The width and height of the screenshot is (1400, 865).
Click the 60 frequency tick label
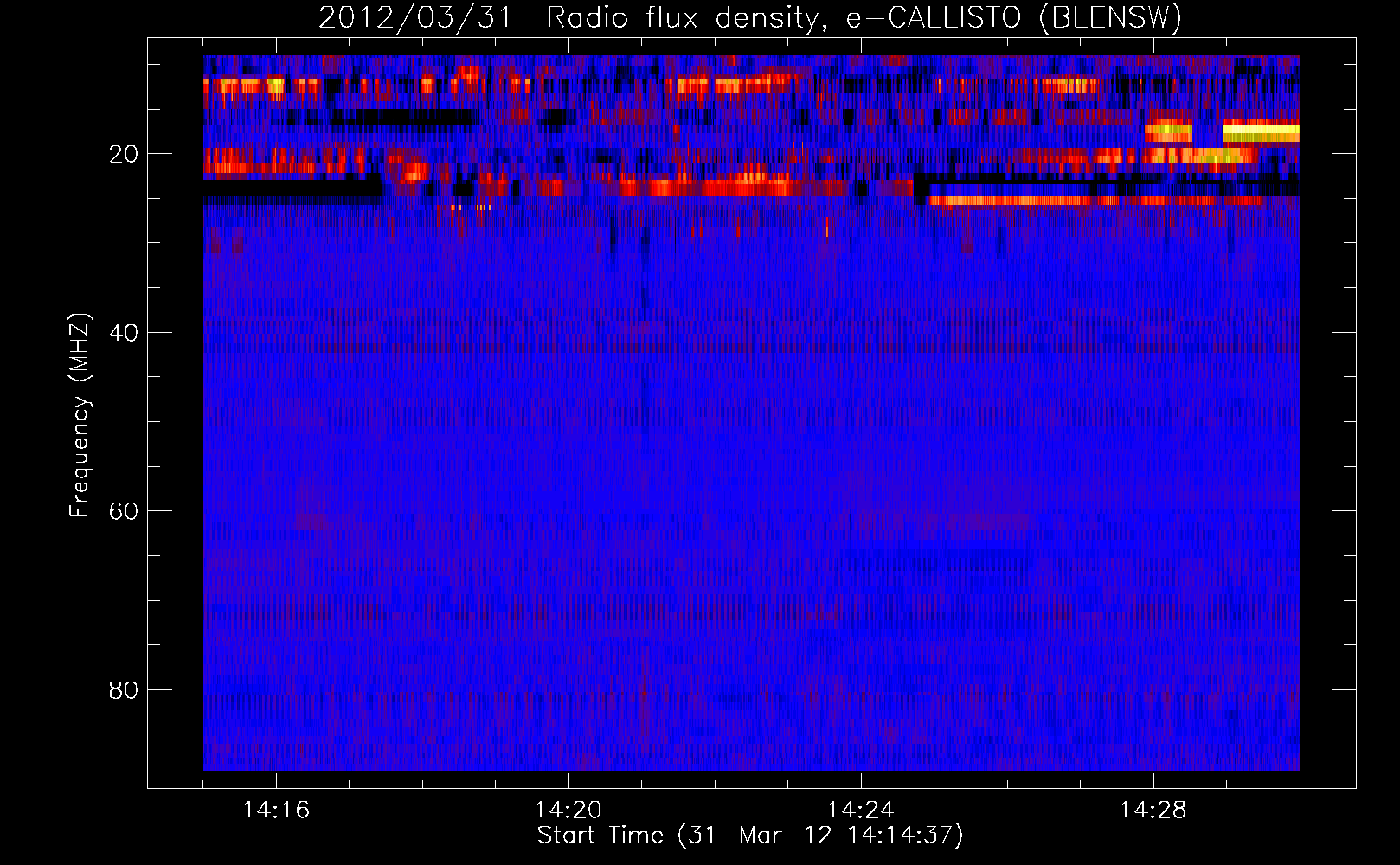(x=124, y=511)
